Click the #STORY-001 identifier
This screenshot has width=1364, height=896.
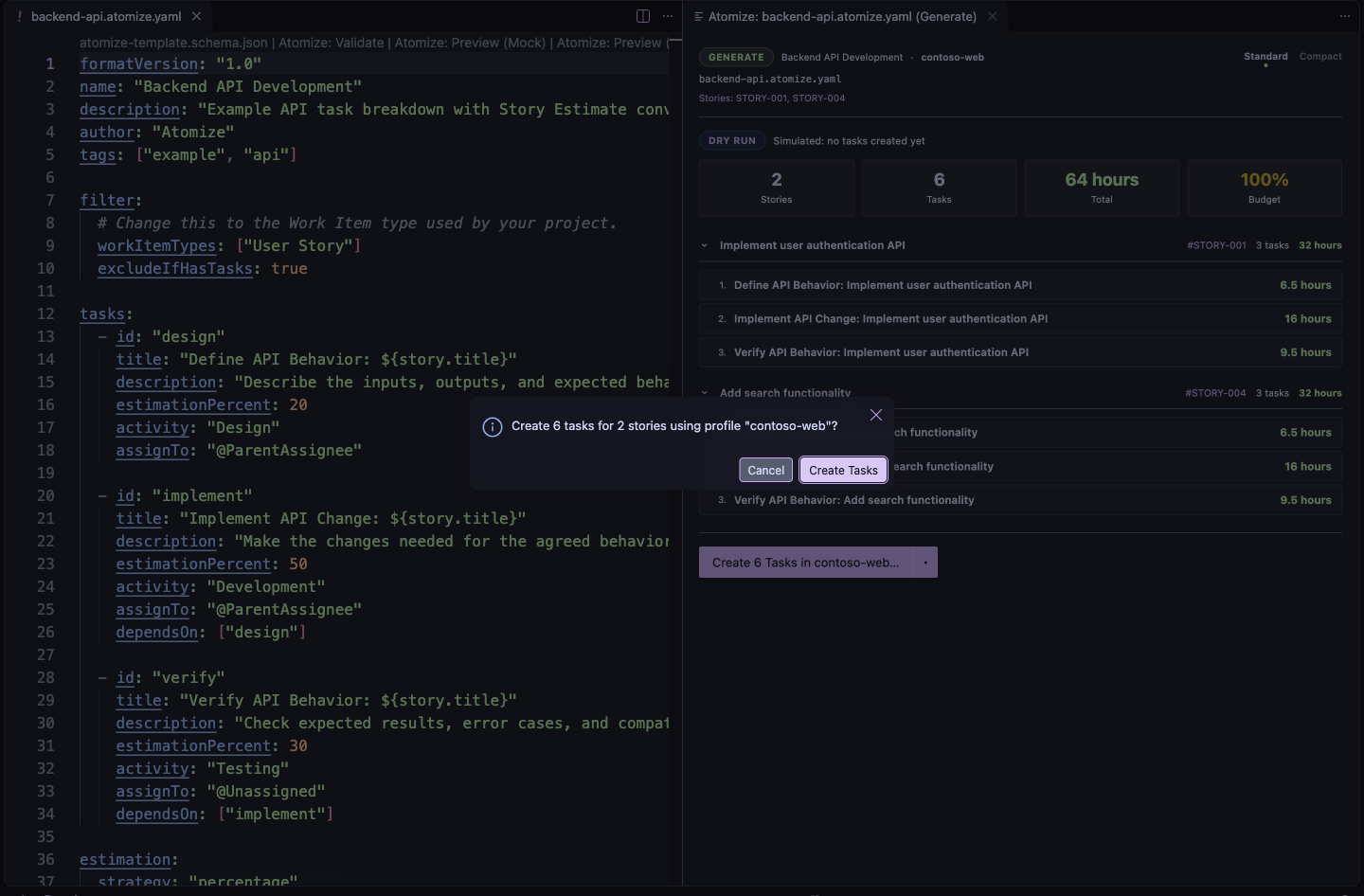coord(1216,245)
